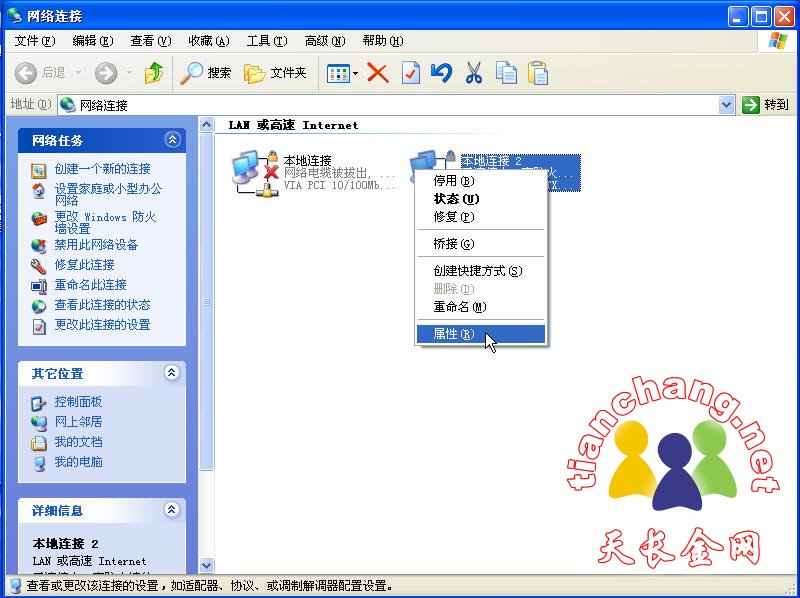Click the view connection status icon
The height and width of the screenshot is (598, 800).
tap(39, 306)
